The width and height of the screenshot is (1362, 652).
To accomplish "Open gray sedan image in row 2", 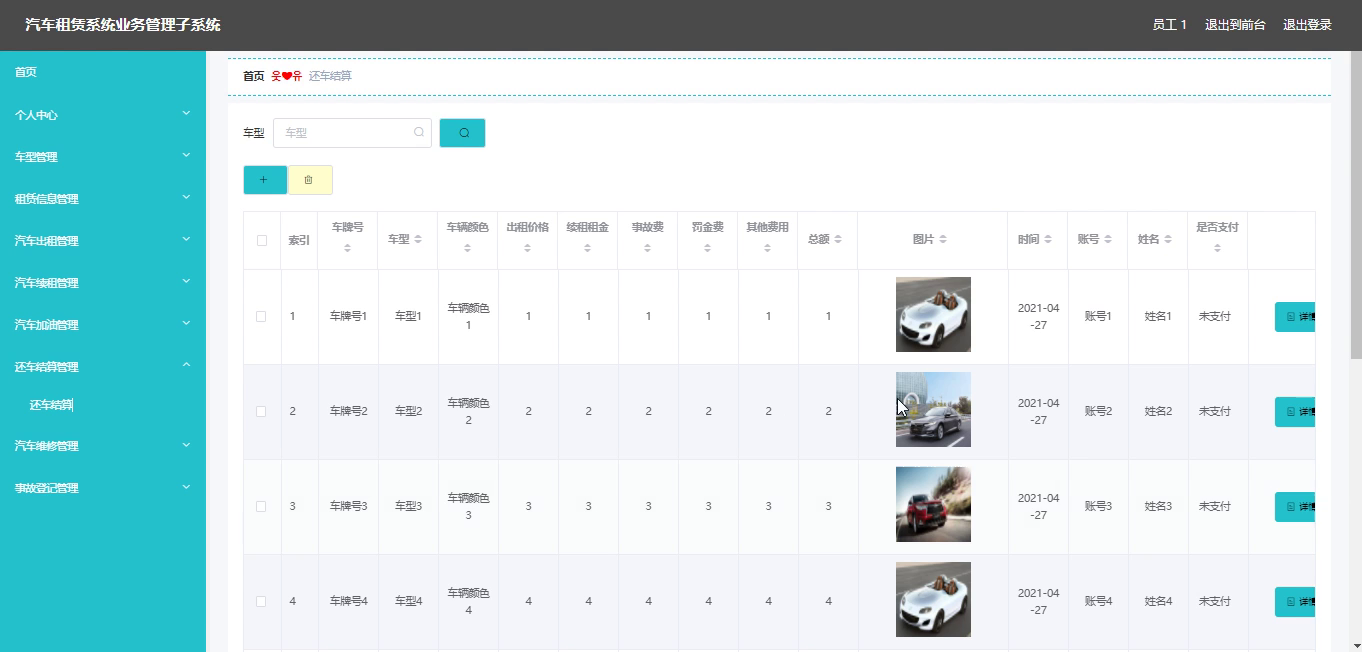I will point(933,409).
